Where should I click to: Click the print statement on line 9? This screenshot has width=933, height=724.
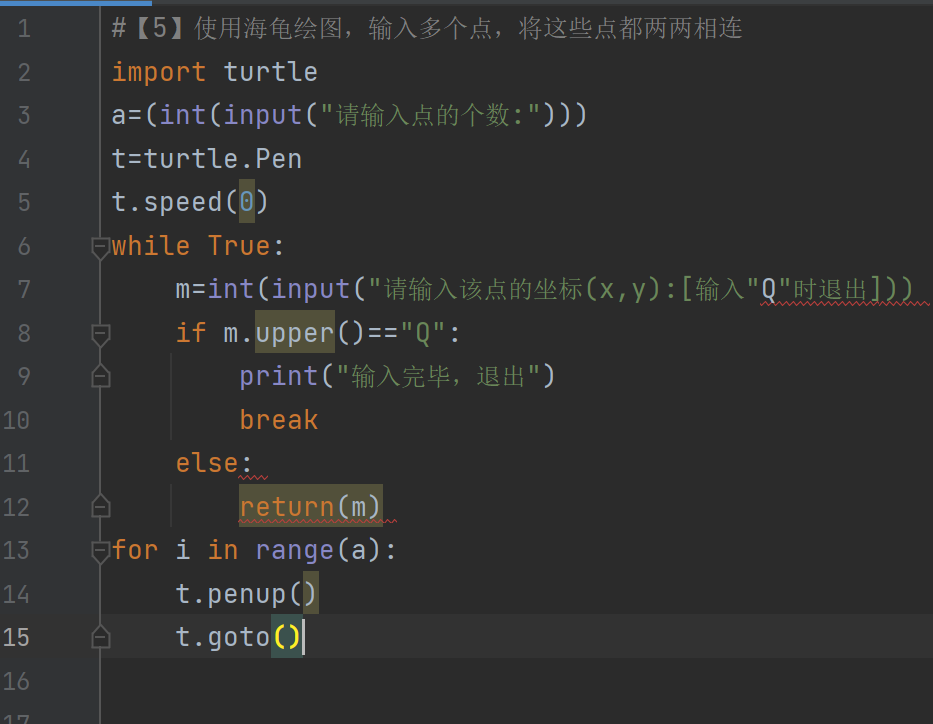397,376
